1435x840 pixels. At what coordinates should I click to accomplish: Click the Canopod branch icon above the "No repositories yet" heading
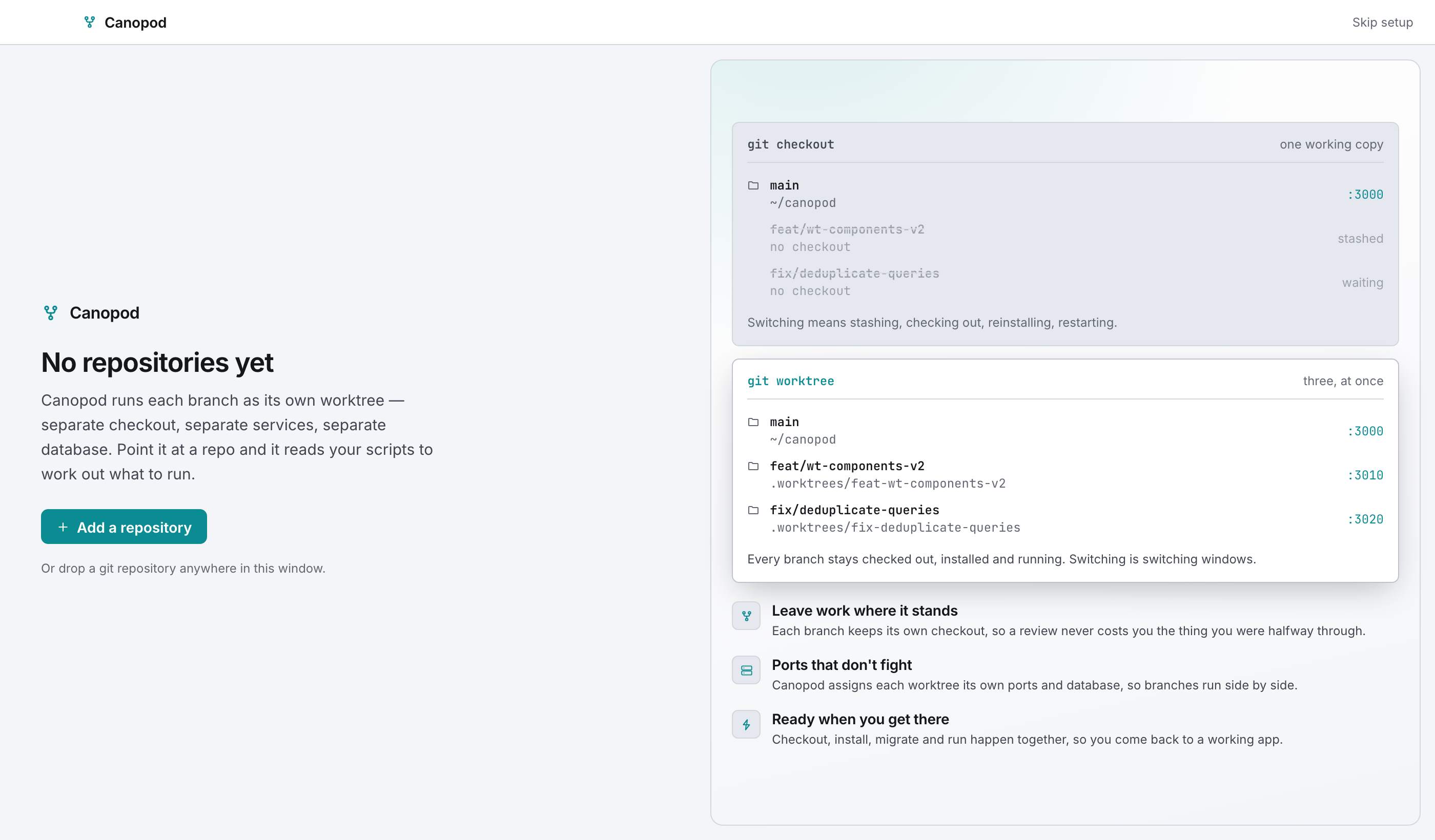[51, 312]
